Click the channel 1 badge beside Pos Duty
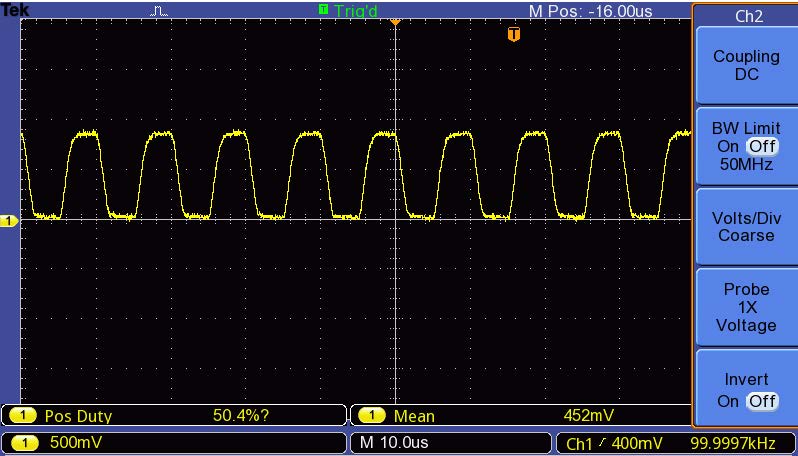Viewport: 798px width, 456px height. 22,416
